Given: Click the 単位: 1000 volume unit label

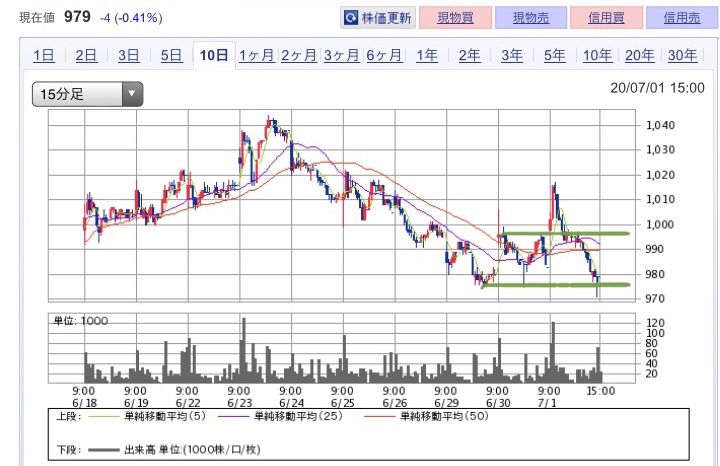Looking at the screenshot, I should click(x=81, y=320).
